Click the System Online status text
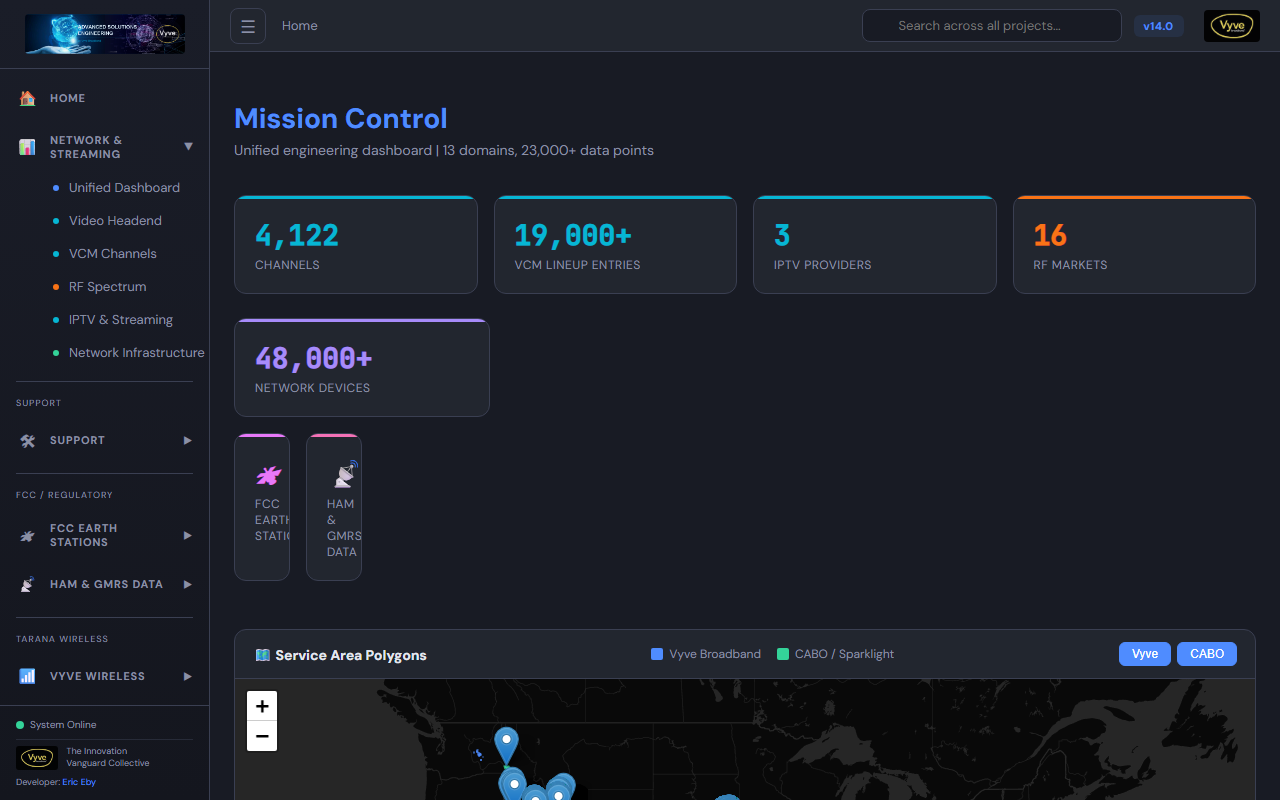 63,725
